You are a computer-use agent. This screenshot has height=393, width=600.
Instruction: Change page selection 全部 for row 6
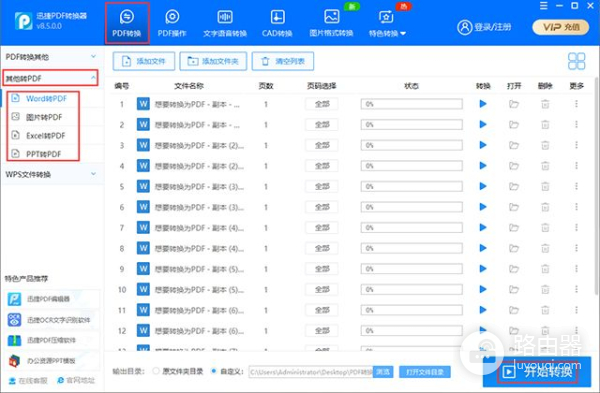point(322,207)
